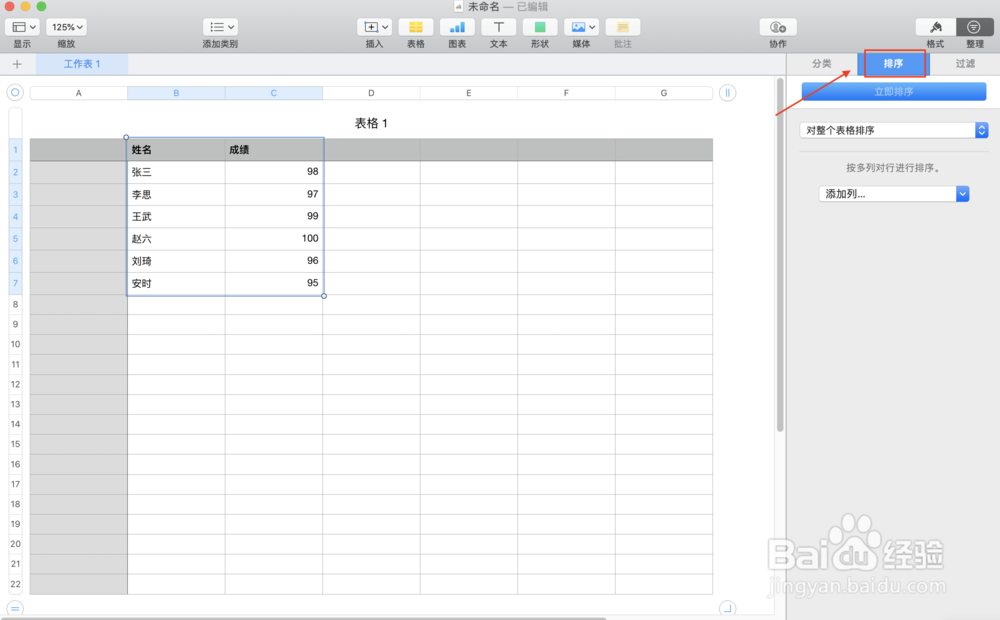
Task: Click the 形状 shape toolbar icon
Action: (x=540, y=27)
